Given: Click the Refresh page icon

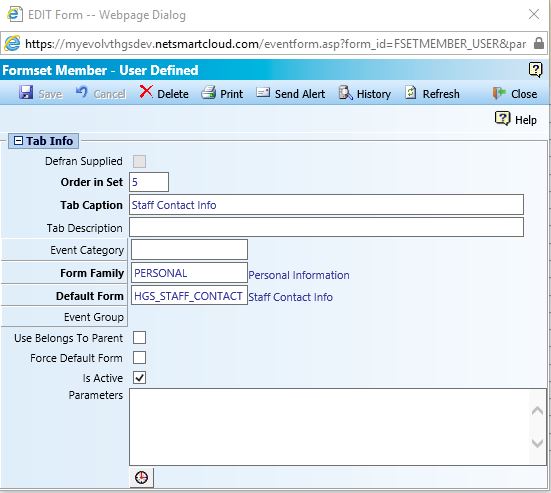Looking at the screenshot, I should [410, 93].
